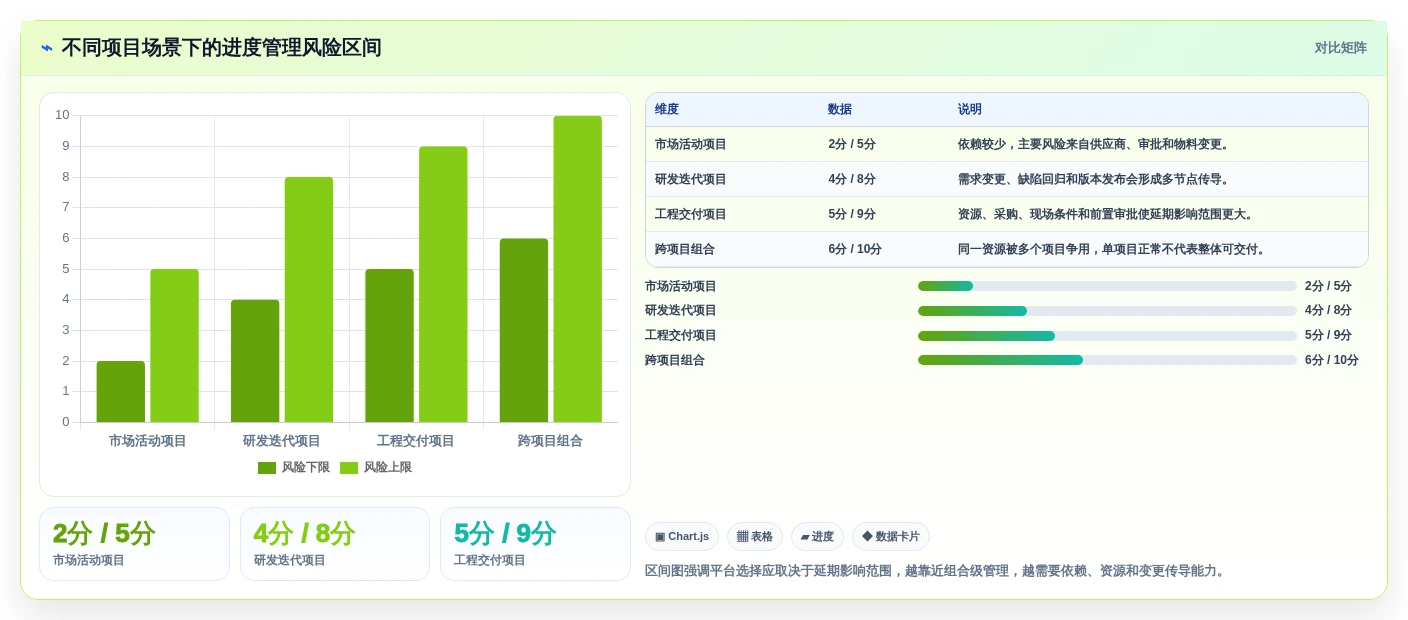
Task: Click the 5分 / 9分 table cell
Action: [852, 214]
